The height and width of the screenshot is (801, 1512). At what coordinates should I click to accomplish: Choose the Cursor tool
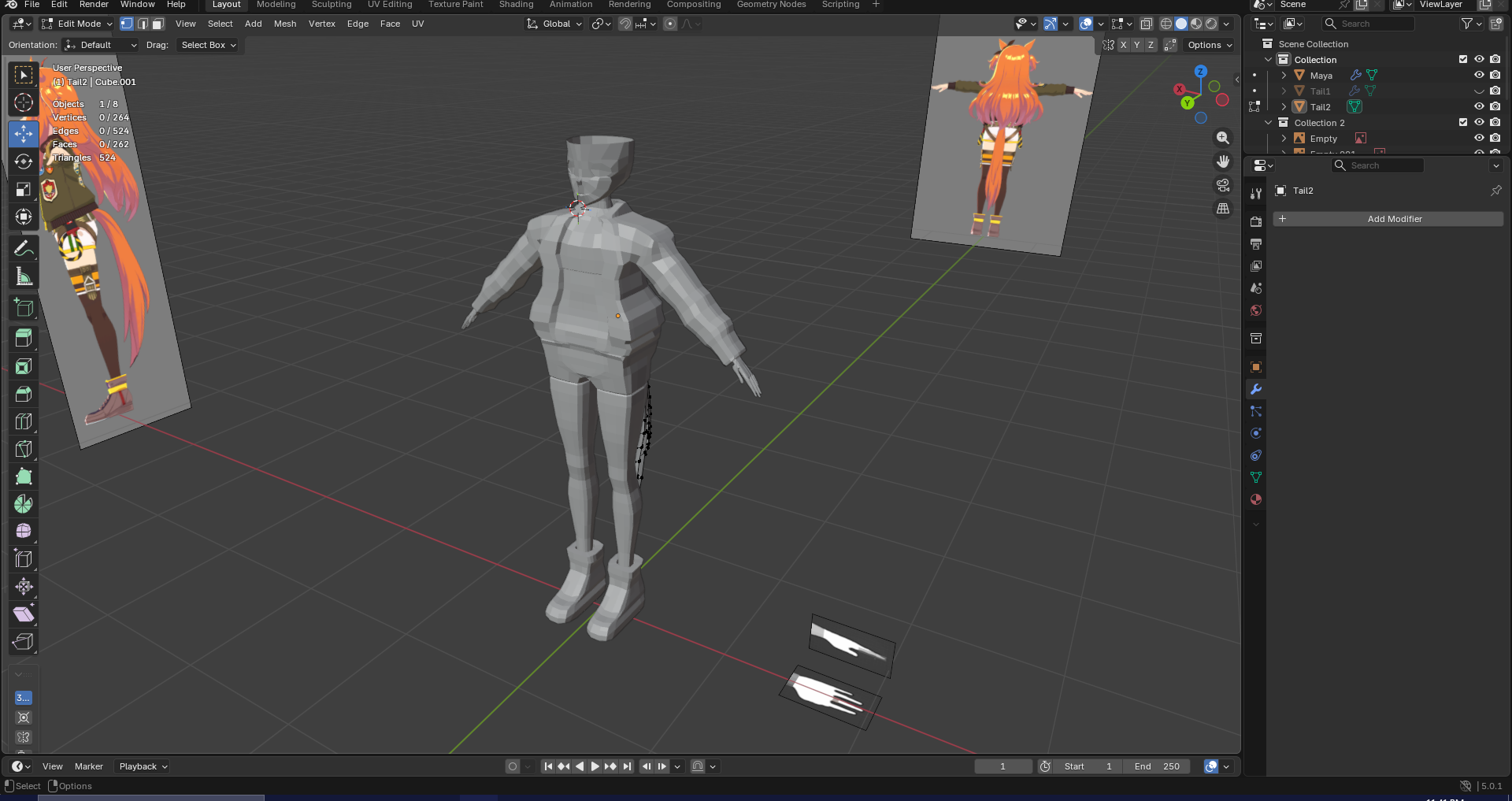pos(24,102)
